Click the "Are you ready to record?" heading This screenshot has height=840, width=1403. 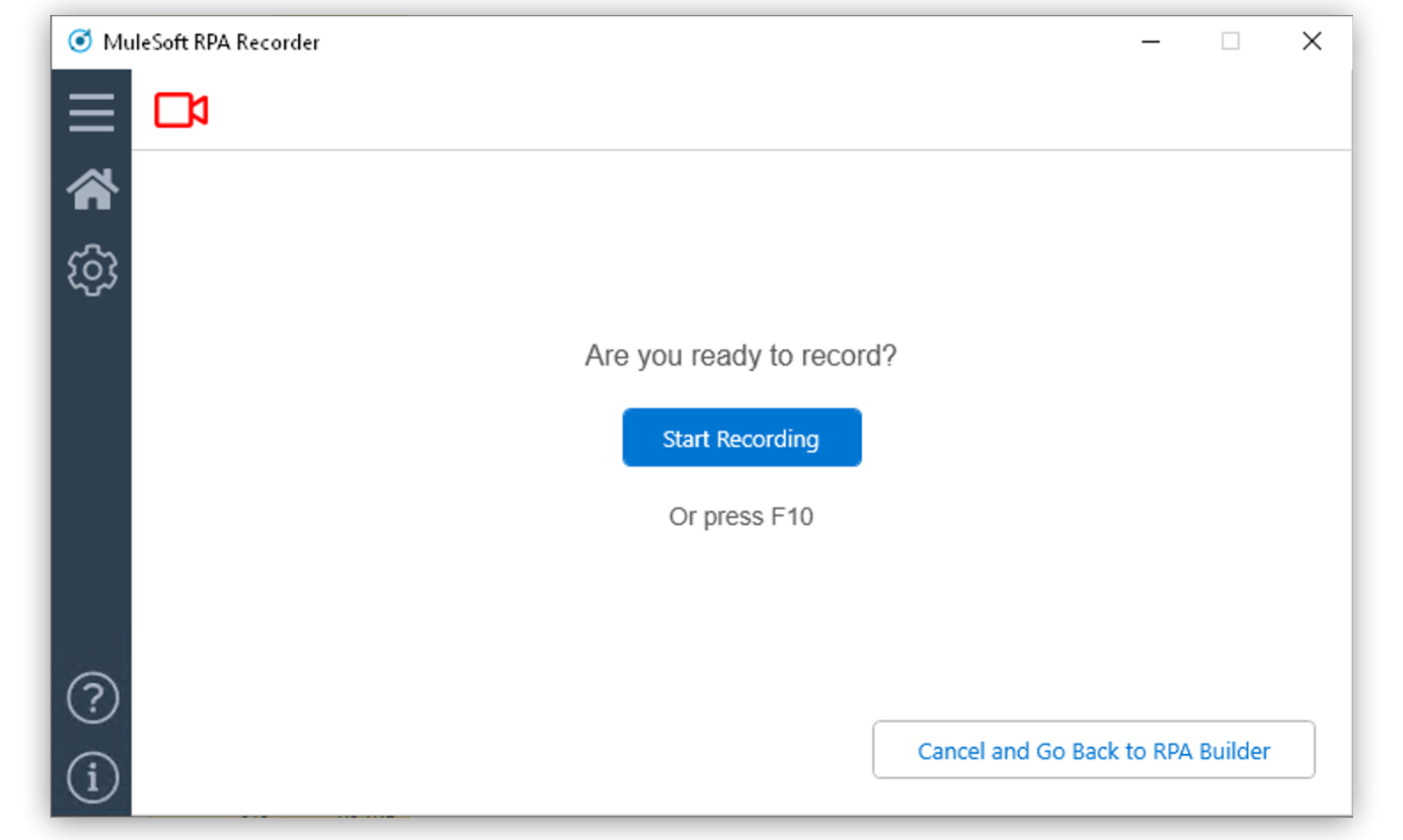point(741,355)
